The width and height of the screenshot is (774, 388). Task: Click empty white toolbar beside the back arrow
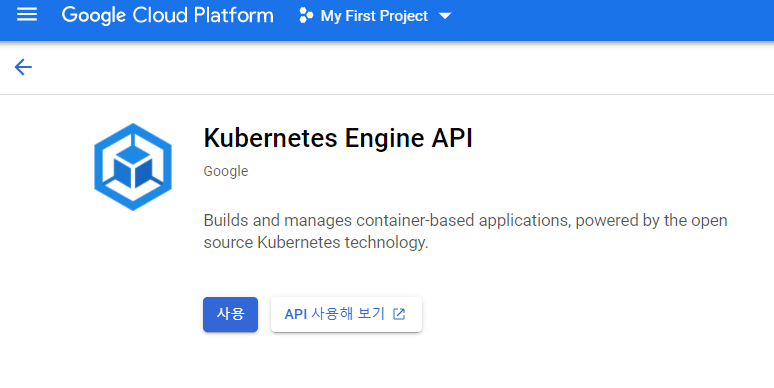tap(395, 67)
